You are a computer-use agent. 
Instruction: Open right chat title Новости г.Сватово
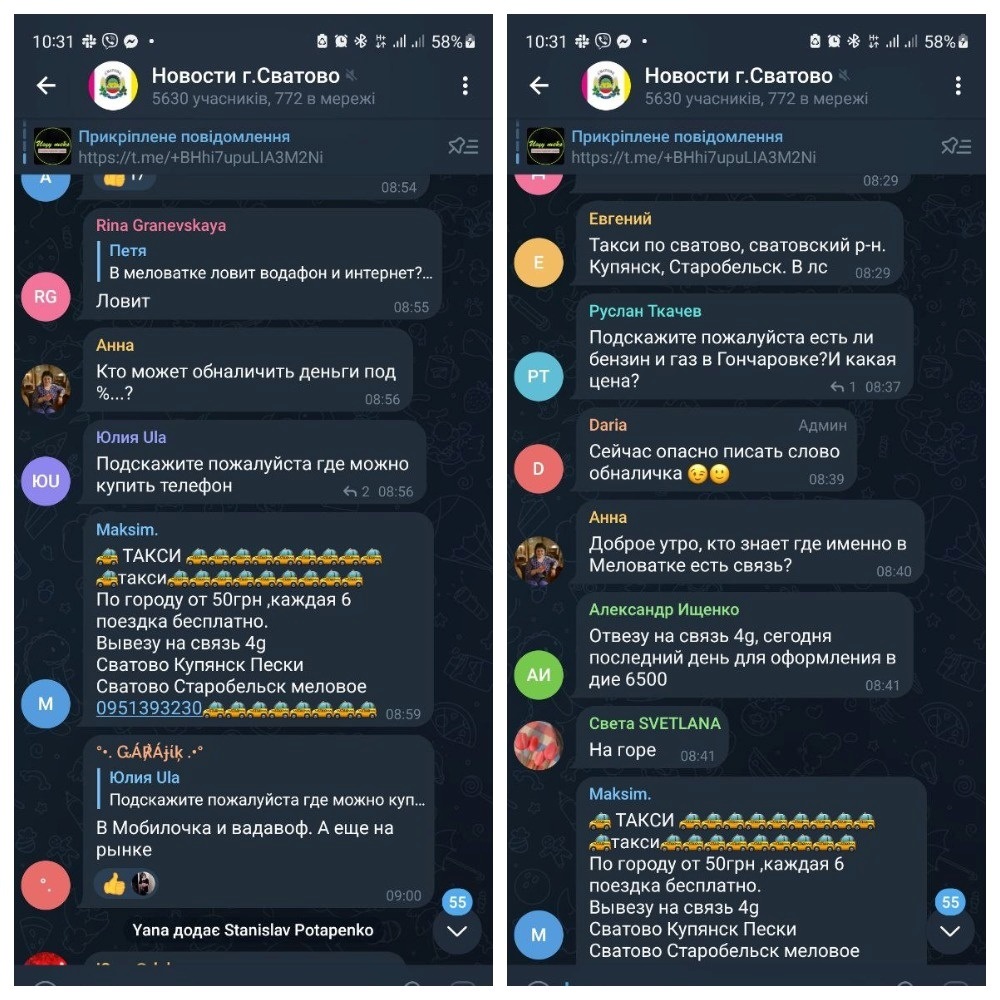(738, 76)
